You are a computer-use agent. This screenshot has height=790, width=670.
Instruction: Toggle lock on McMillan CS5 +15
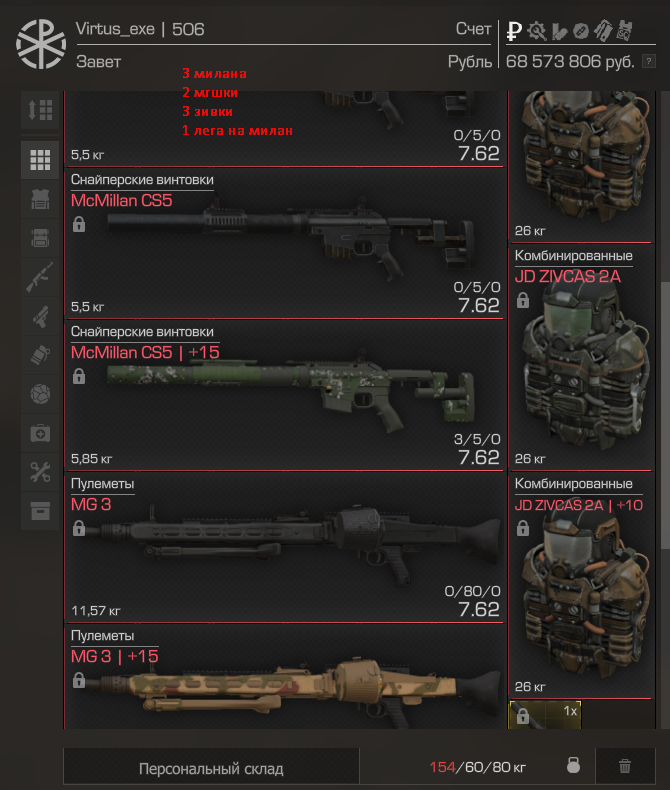79,376
